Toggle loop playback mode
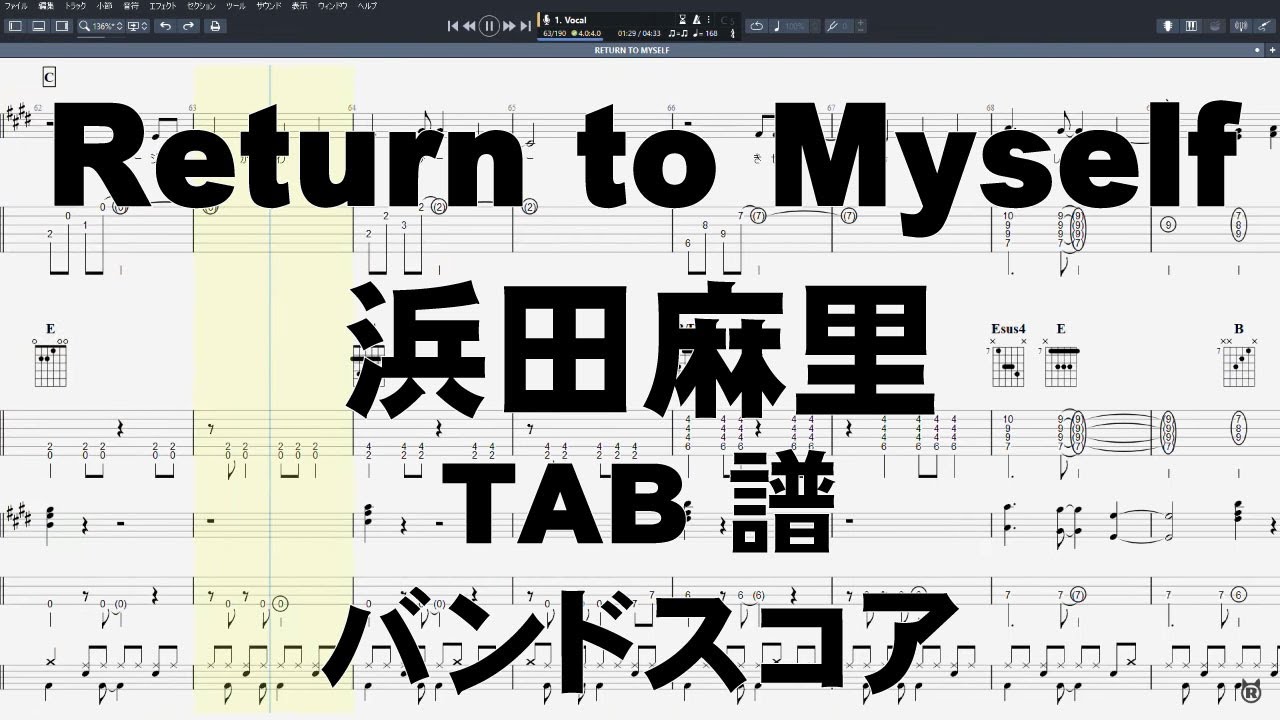Viewport: 1280px width, 720px height. [x=757, y=26]
